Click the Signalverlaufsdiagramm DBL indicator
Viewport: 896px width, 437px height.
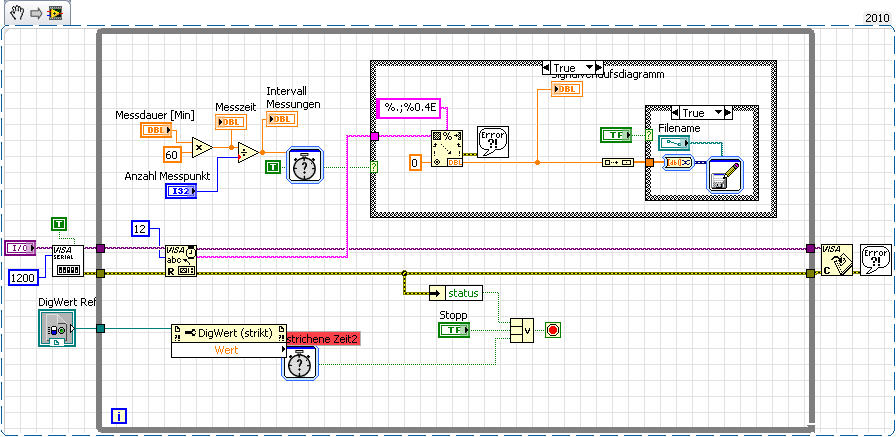(x=567, y=89)
